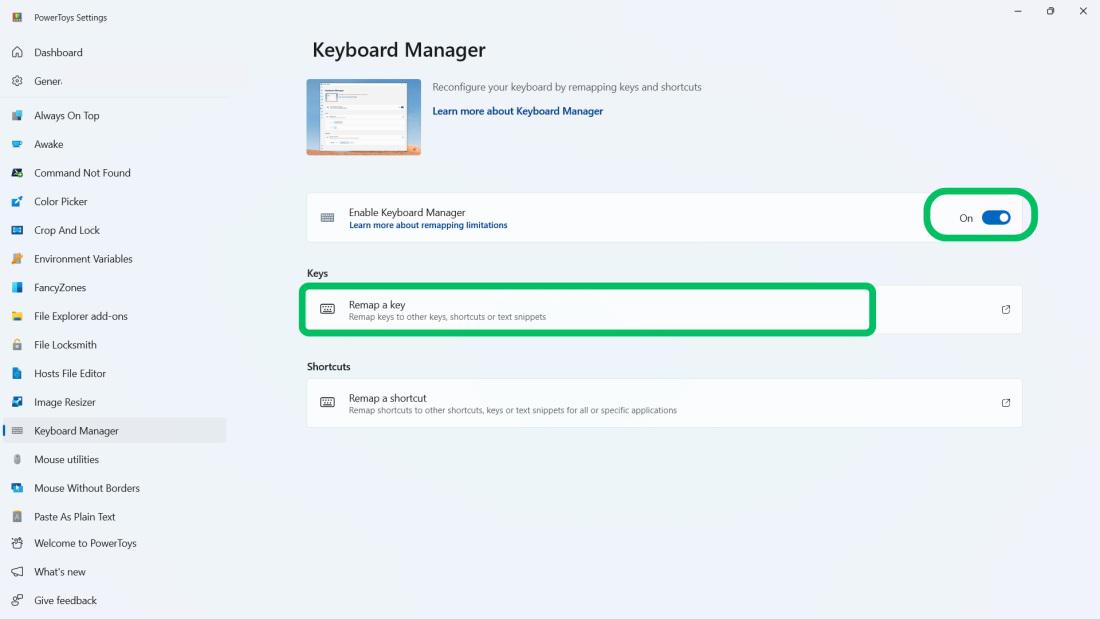Image resolution: width=1100 pixels, height=619 pixels.
Task: Click the PowerToys app logo in title bar
Action: point(18,18)
